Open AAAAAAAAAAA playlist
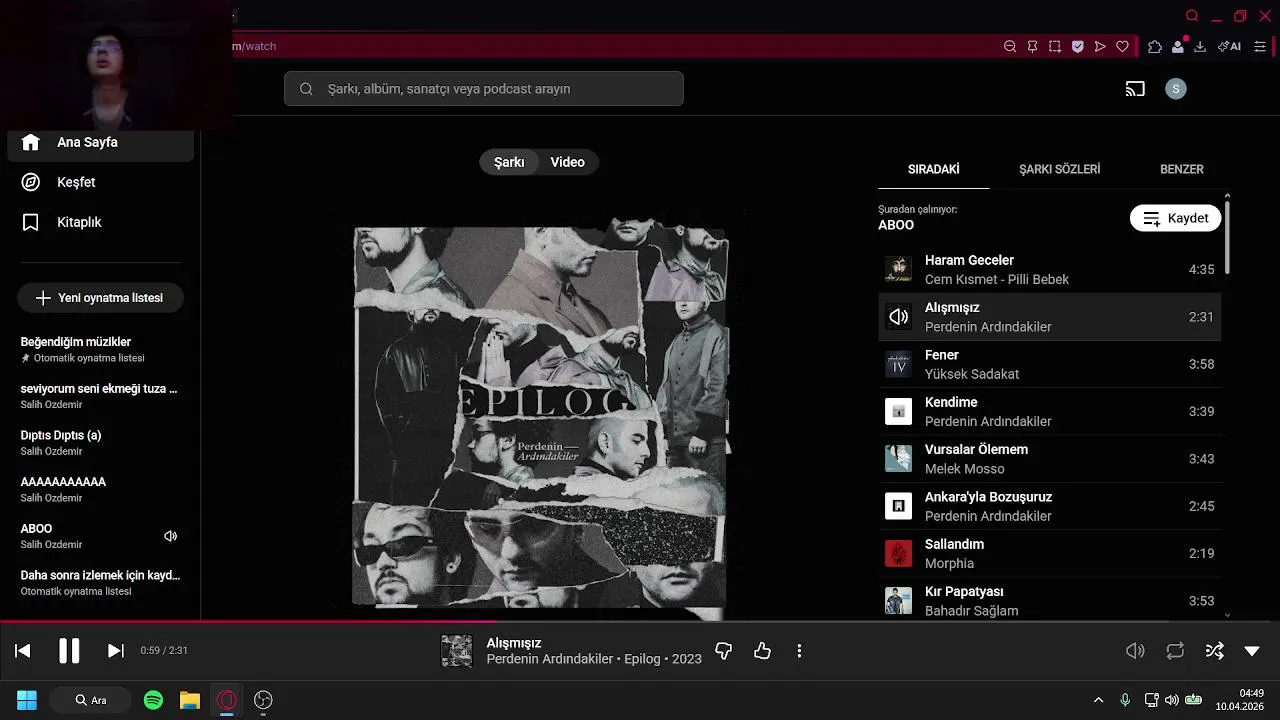1280x720 pixels. pos(100,489)
